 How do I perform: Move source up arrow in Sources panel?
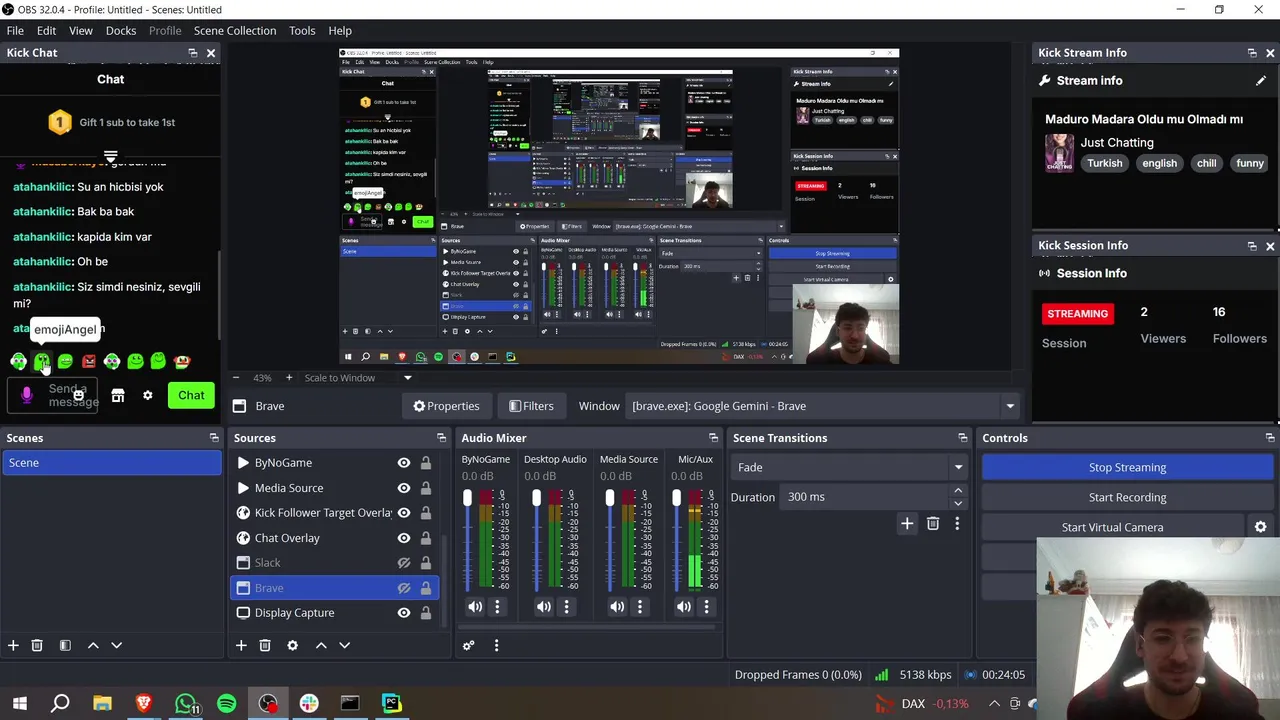[321, 645]
